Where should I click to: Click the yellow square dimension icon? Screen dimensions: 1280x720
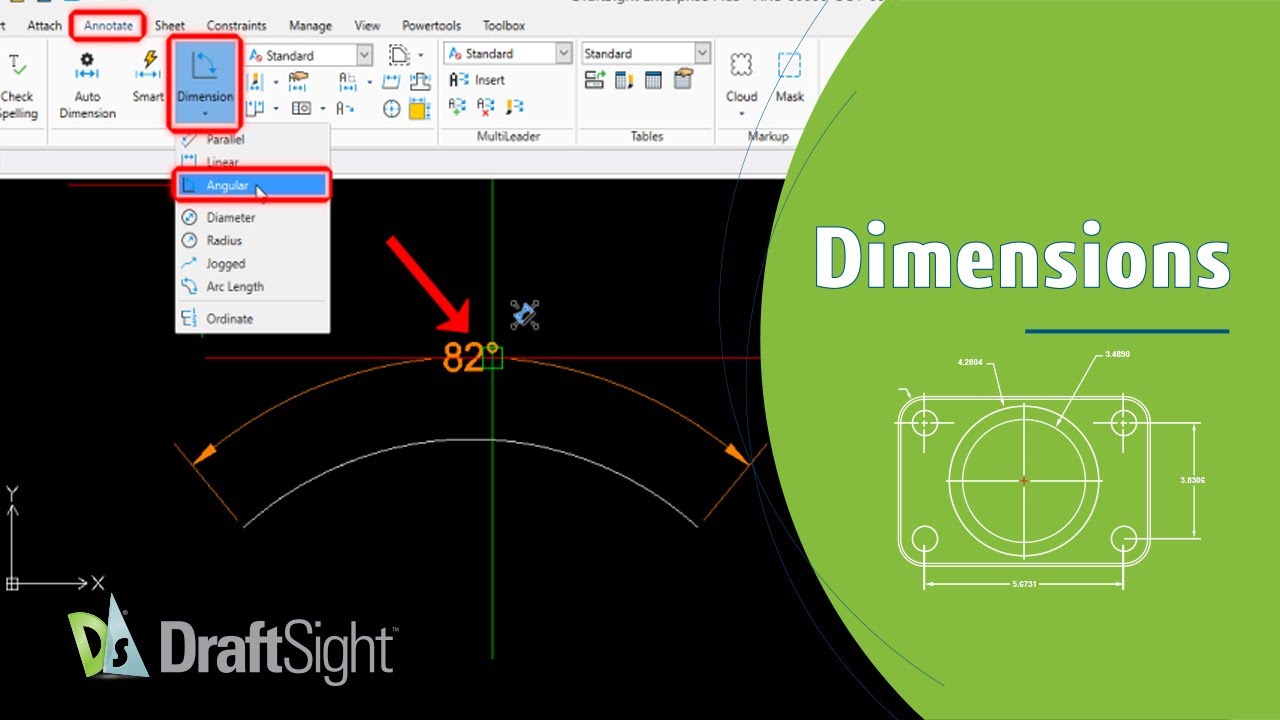[419, 108]
